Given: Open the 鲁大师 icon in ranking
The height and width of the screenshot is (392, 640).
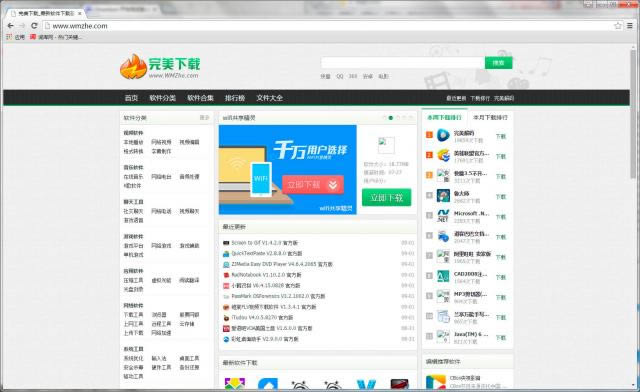Looking at the screenshot, I should [x=443, y=196].
